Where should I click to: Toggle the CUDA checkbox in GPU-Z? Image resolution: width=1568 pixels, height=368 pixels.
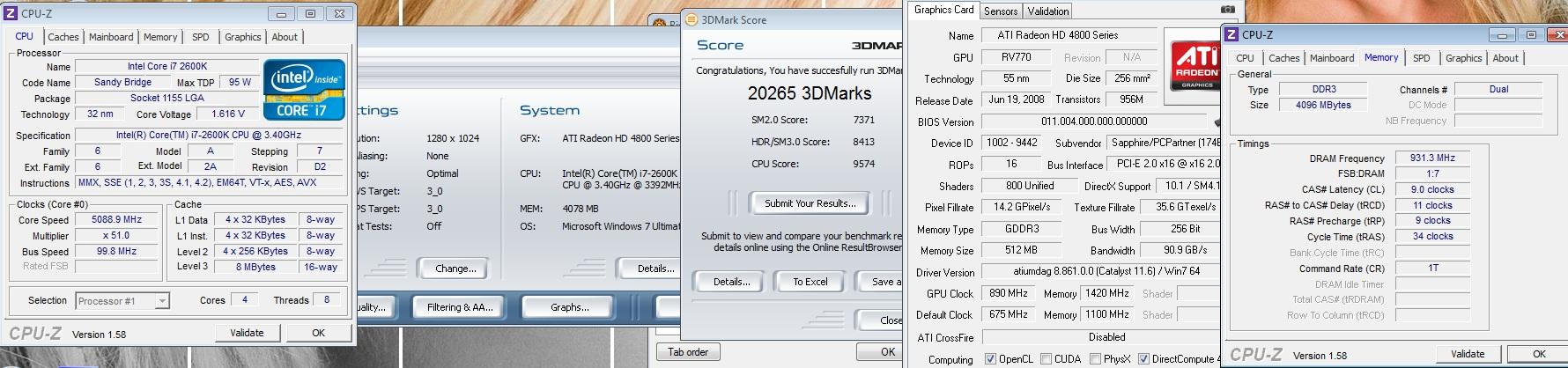coord(1046,359)
